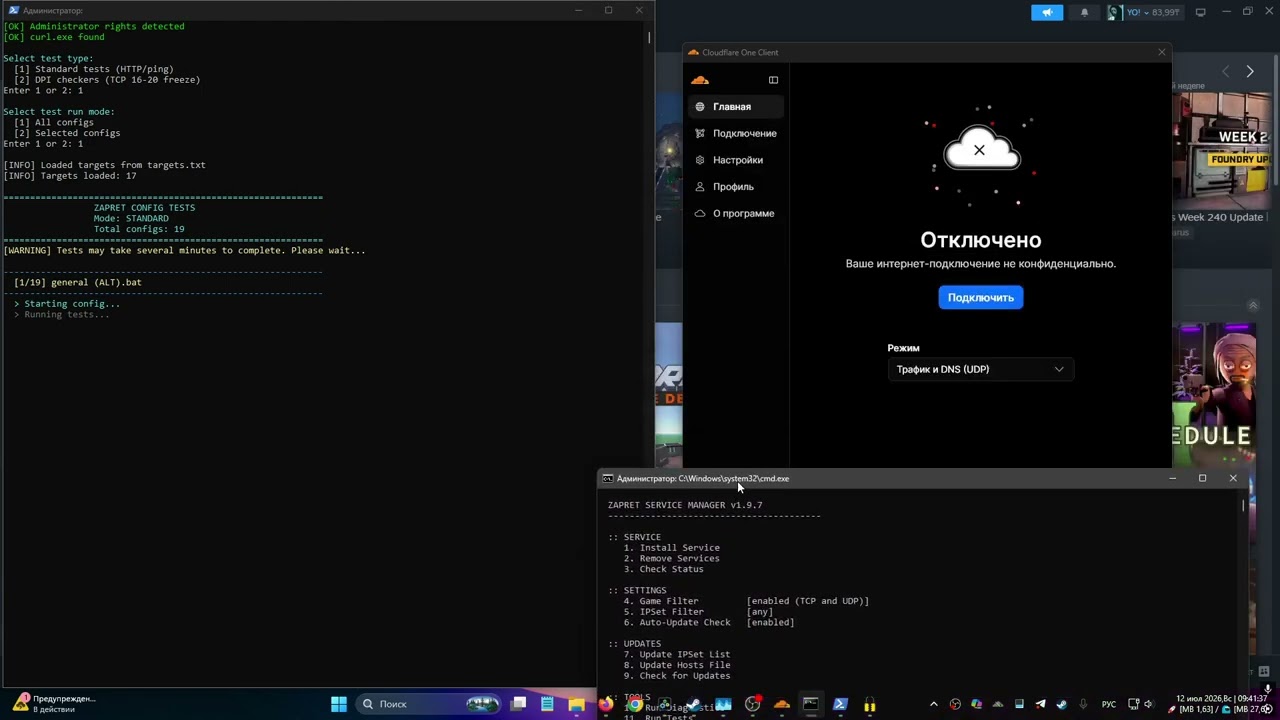Collapse the Cloudflare sidebar panel icon
The height and width of the screenshot is (720, 1280).
[x=773, y=80]
